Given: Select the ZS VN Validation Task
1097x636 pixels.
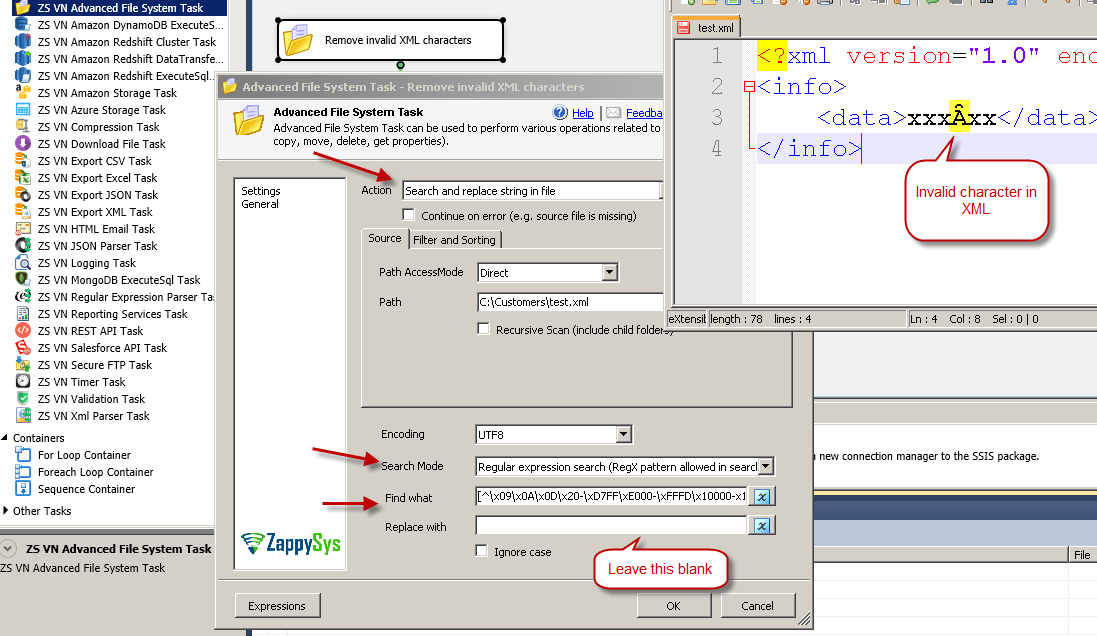Looking at the screenshot, I should 89,398.
